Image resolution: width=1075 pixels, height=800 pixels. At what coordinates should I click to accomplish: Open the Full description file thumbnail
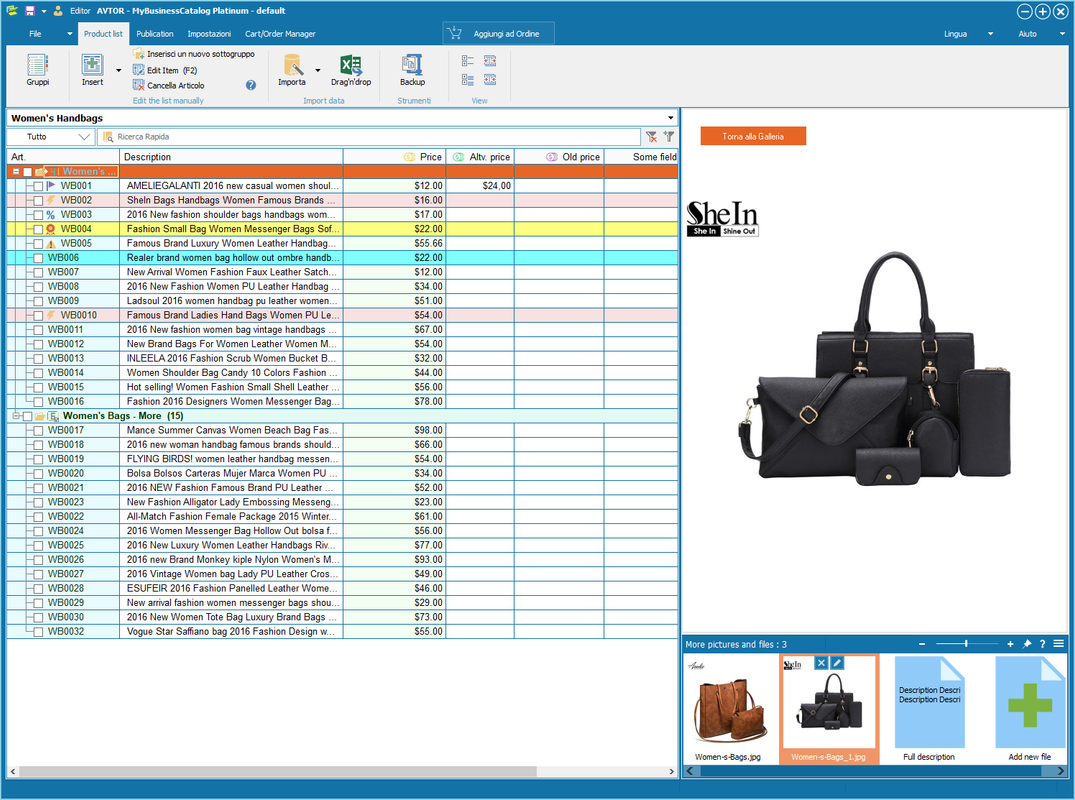tap(929, 709)
